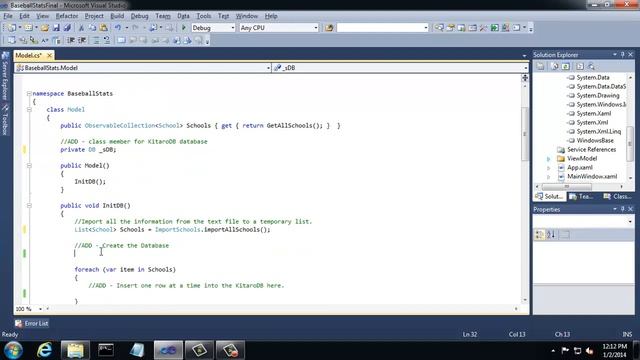Screen dimensions: 640x360
Task: Click inside the Find combo box field
Action: (380, 28)
